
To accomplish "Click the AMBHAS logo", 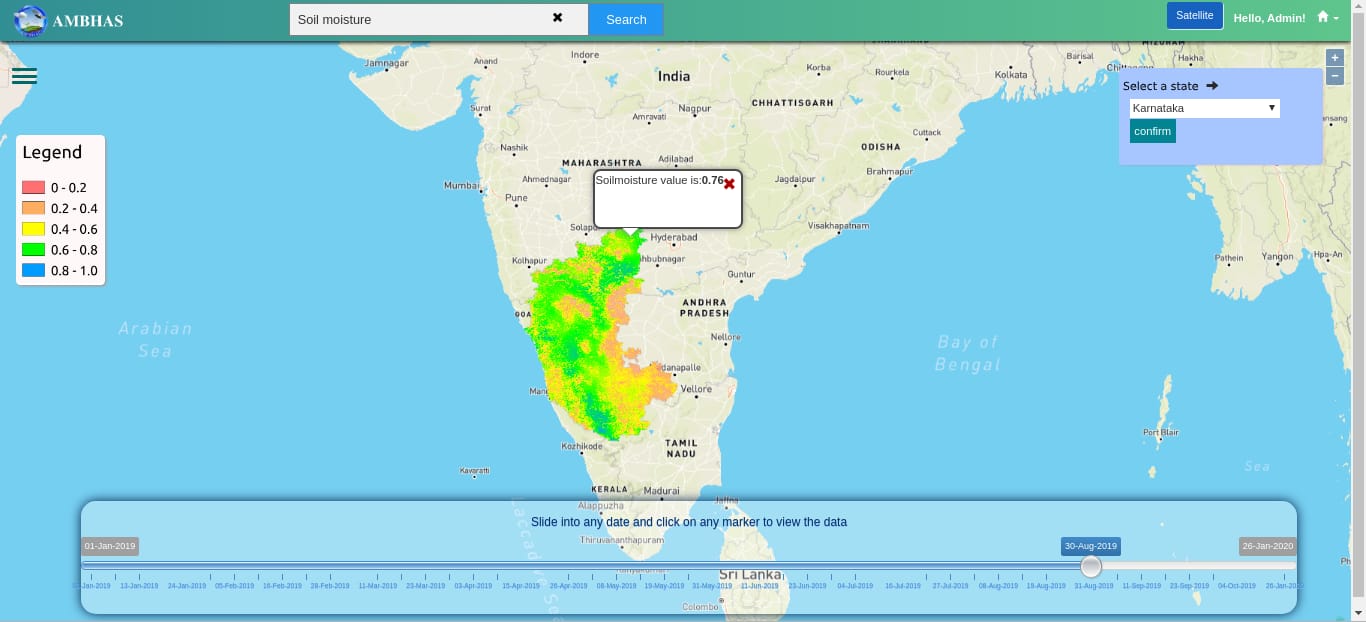I will pos(31,20).
